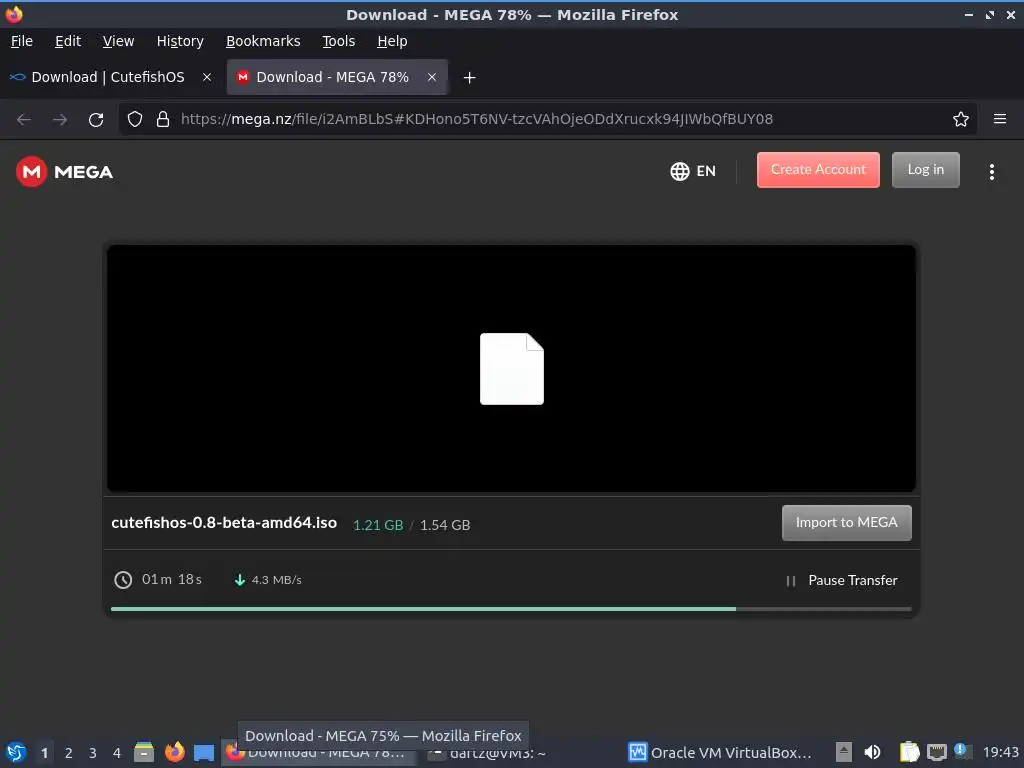
Task: Click the remaining time clock icon
Action: pyautogui.click(x=123, y=580)
